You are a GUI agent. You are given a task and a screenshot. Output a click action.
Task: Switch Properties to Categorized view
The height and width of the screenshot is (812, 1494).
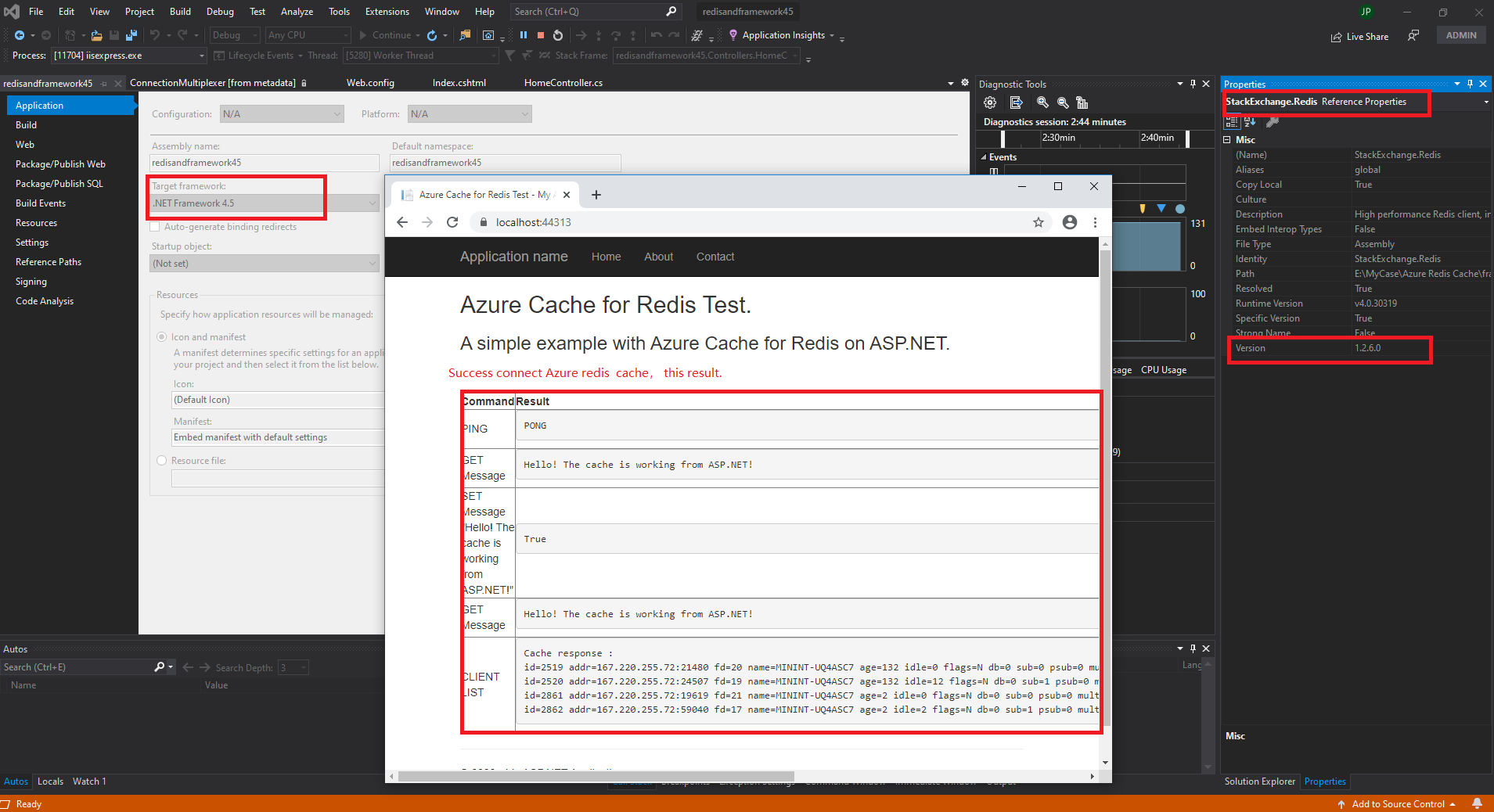1232,122
